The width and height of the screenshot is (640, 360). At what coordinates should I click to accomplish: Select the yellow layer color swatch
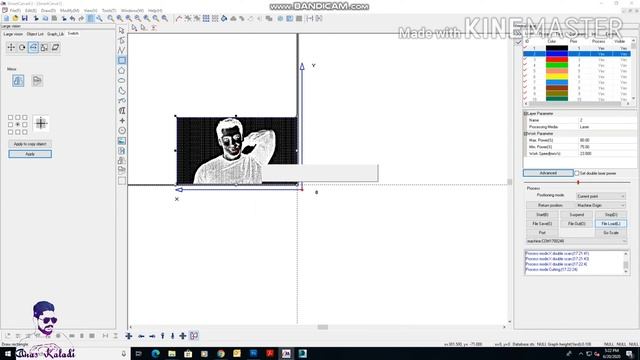click(557, 77)
